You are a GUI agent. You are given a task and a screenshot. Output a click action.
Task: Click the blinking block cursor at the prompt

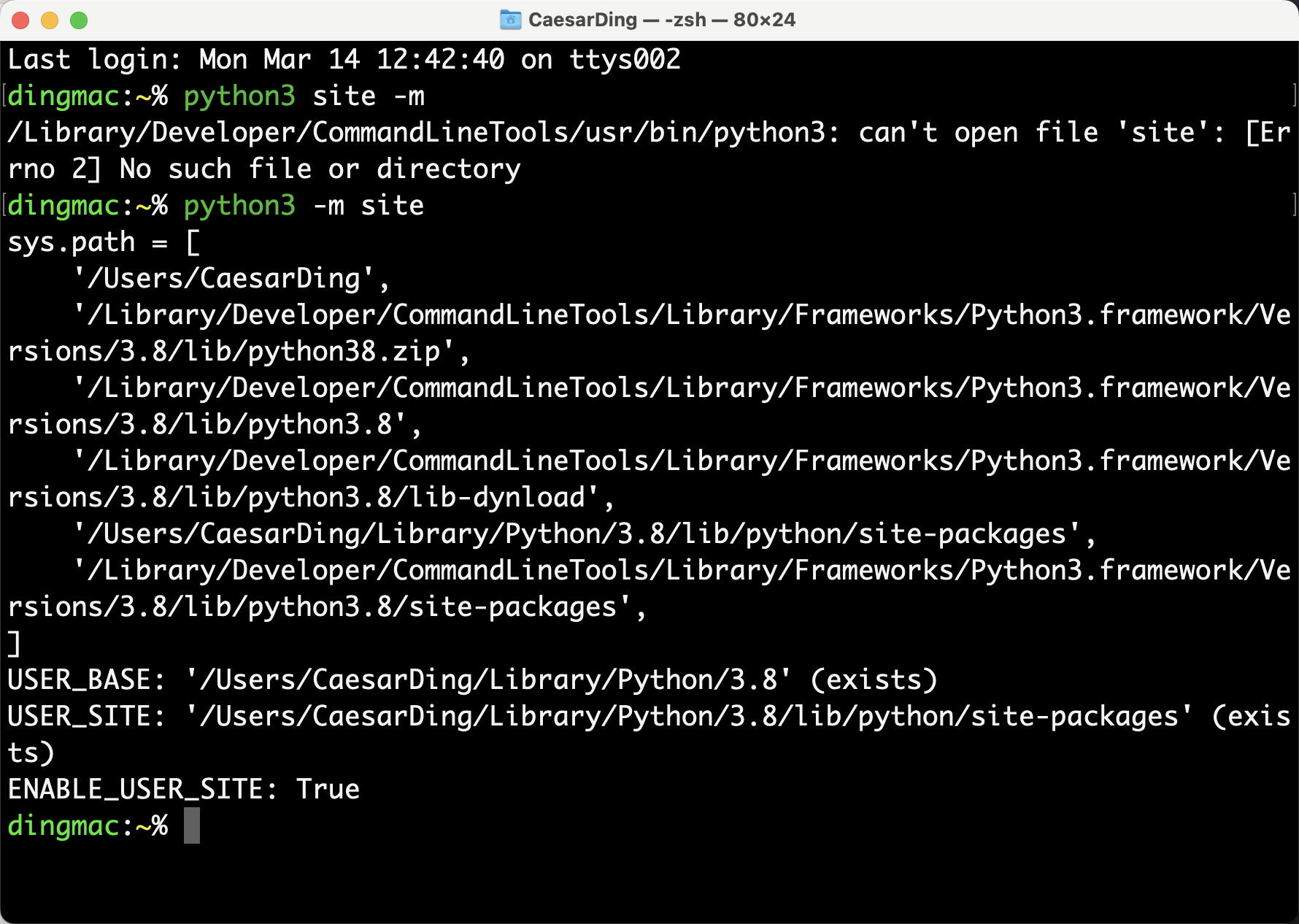pyautogui.click(x=193, y=827)
